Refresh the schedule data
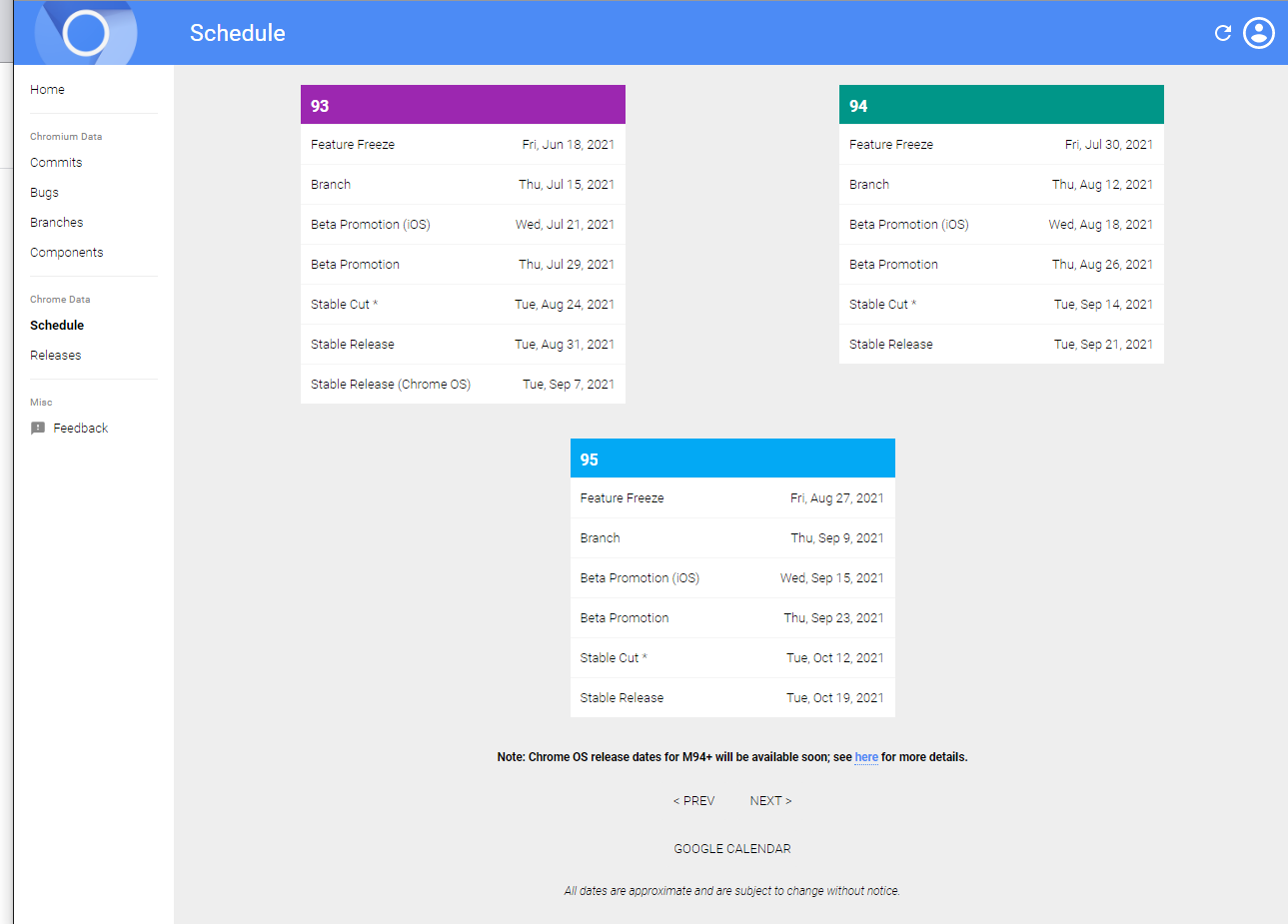The width and height of the screenshot is (1288, 924). point(1222,33)
